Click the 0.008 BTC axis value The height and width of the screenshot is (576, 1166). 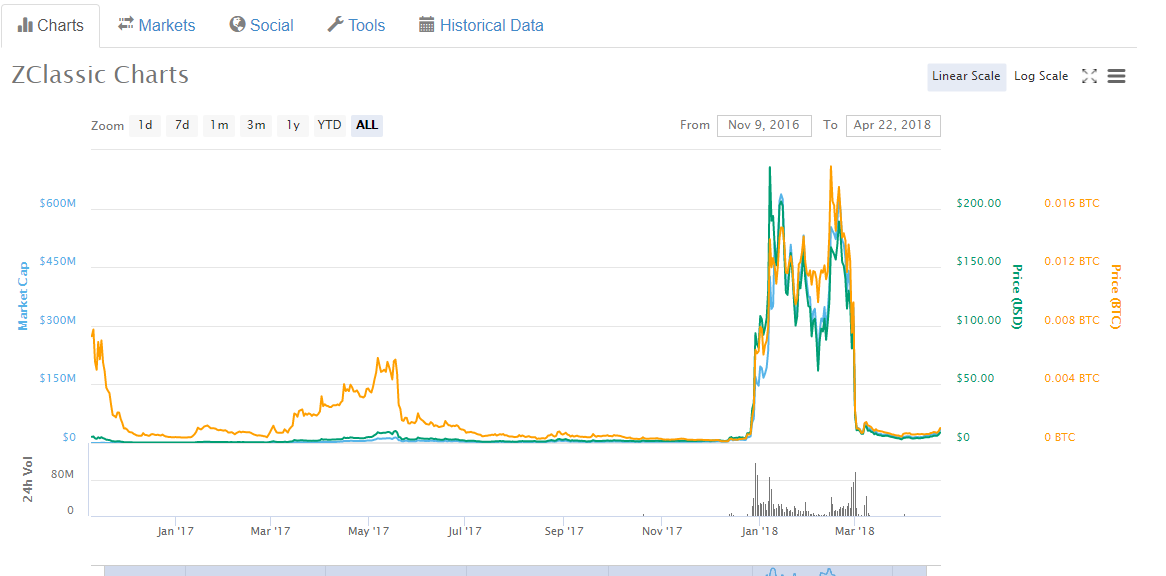pyautogui.click(x=1072, y=320)
